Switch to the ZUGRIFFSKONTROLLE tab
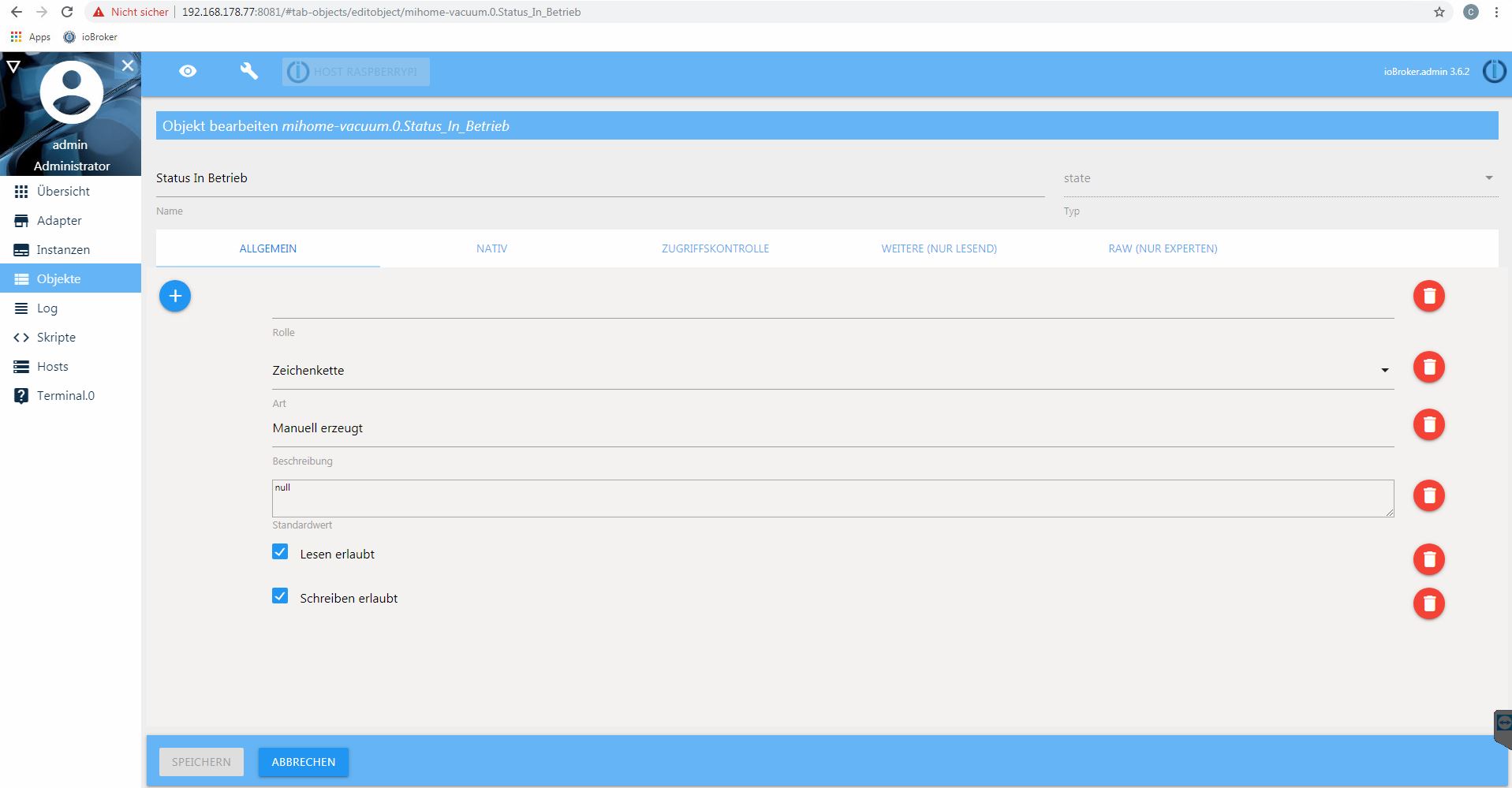The image size is (1512, 788). coord(715,248)
